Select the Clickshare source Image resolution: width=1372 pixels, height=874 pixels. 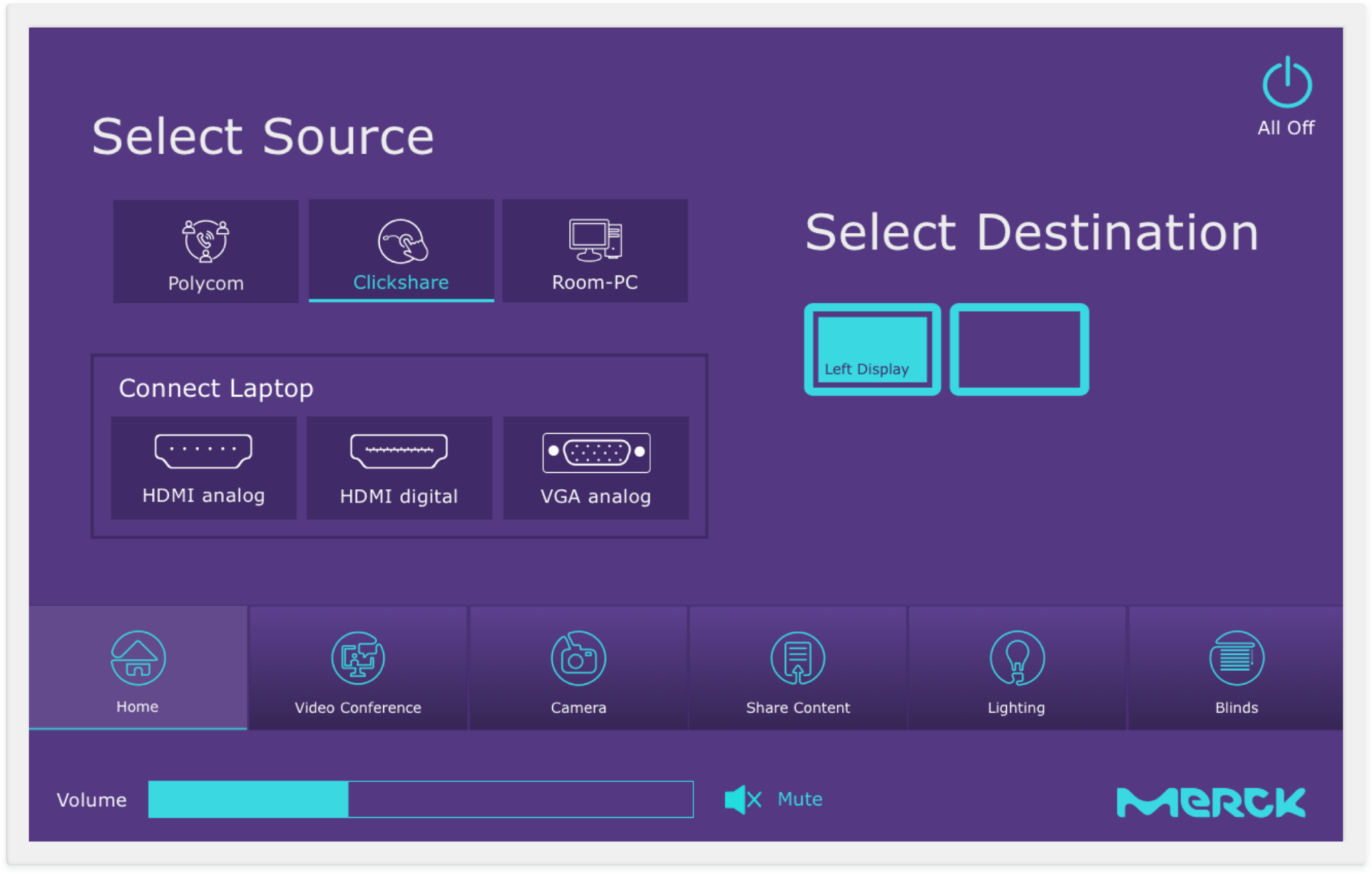pyautogui.click(x=401, y=251)
